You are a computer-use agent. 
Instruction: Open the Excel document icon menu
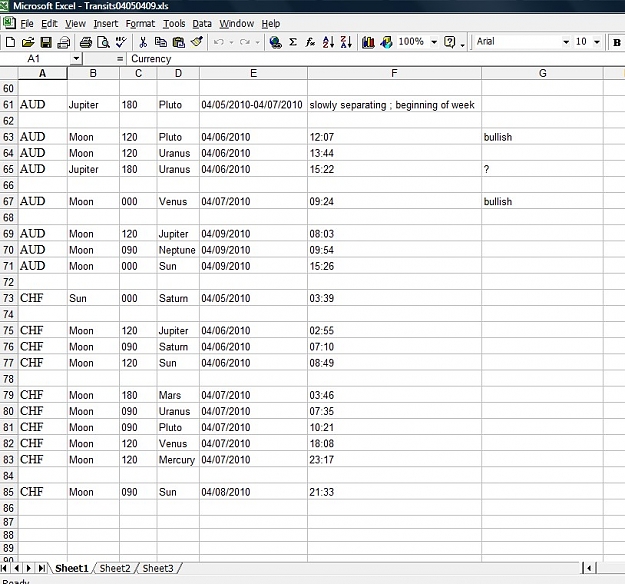(9, 23)
